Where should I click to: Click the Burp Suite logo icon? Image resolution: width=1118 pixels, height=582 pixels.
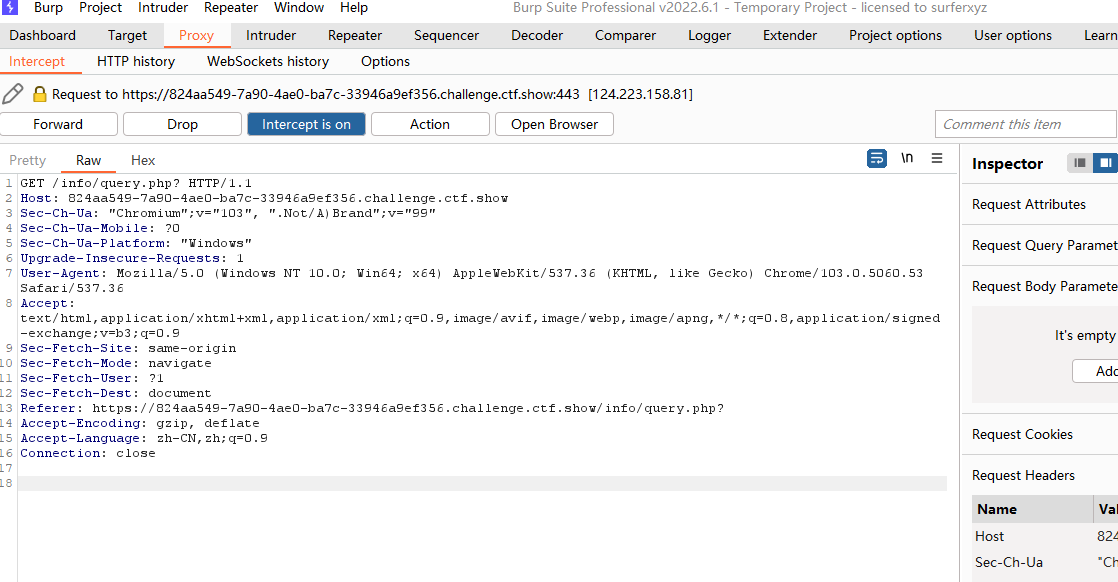click(x=9, y=7)
